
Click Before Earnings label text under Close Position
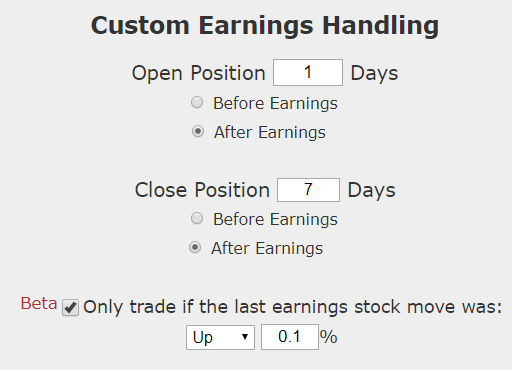(275, 219)
